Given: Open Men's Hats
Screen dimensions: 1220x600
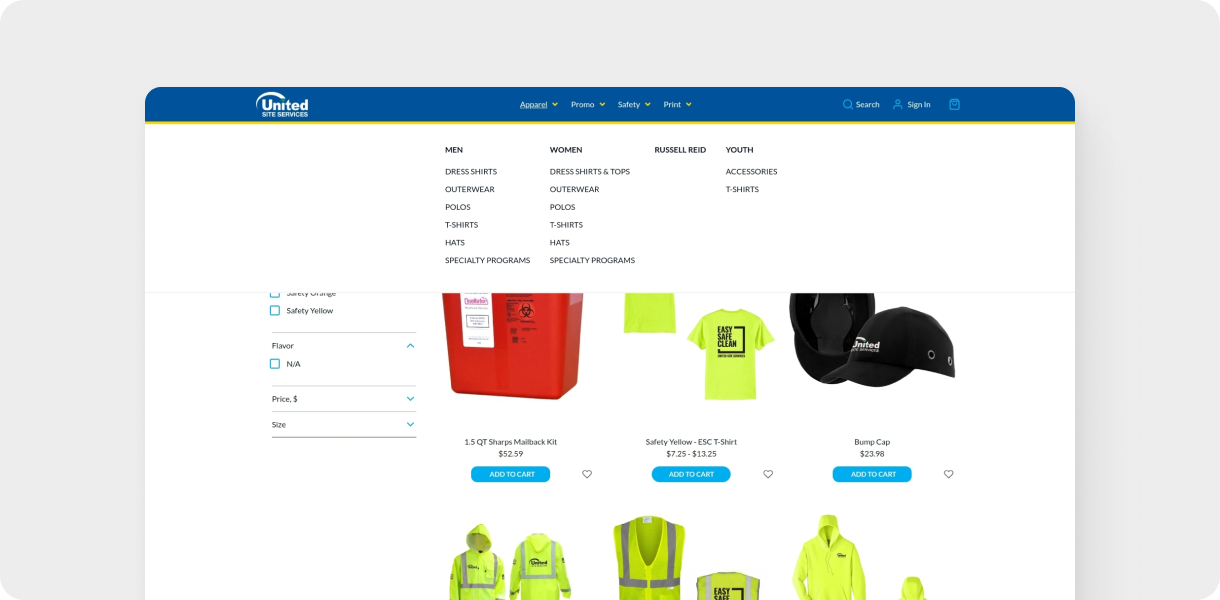Looking at the screenshot, I should [x=455, y=243].
